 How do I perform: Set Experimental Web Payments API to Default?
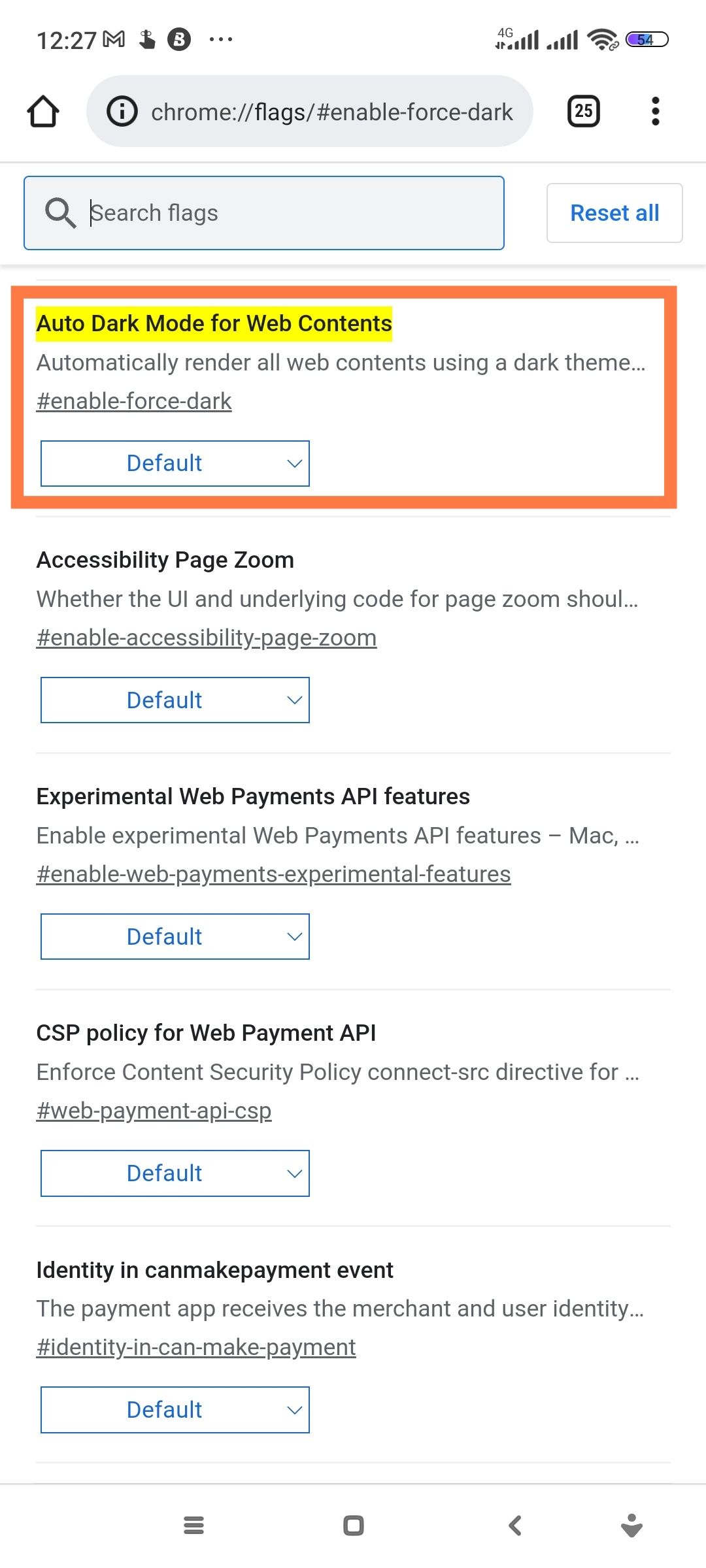(175, 936)
